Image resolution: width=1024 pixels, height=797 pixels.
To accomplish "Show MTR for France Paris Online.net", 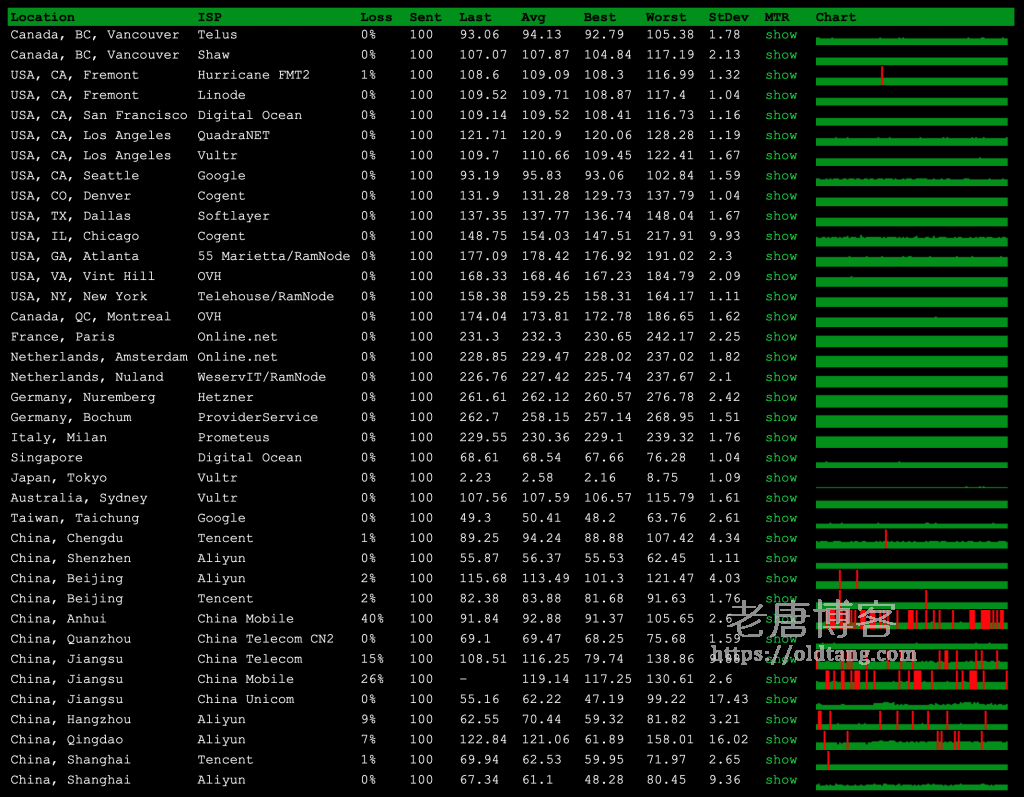I will (781, 337).
